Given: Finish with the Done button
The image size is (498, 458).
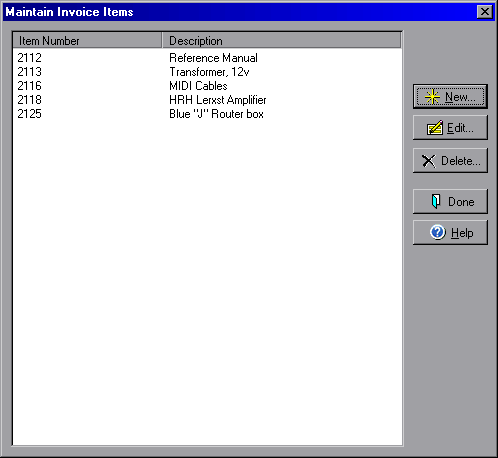Looking at the screenshot, I should (x=450, y=201).
